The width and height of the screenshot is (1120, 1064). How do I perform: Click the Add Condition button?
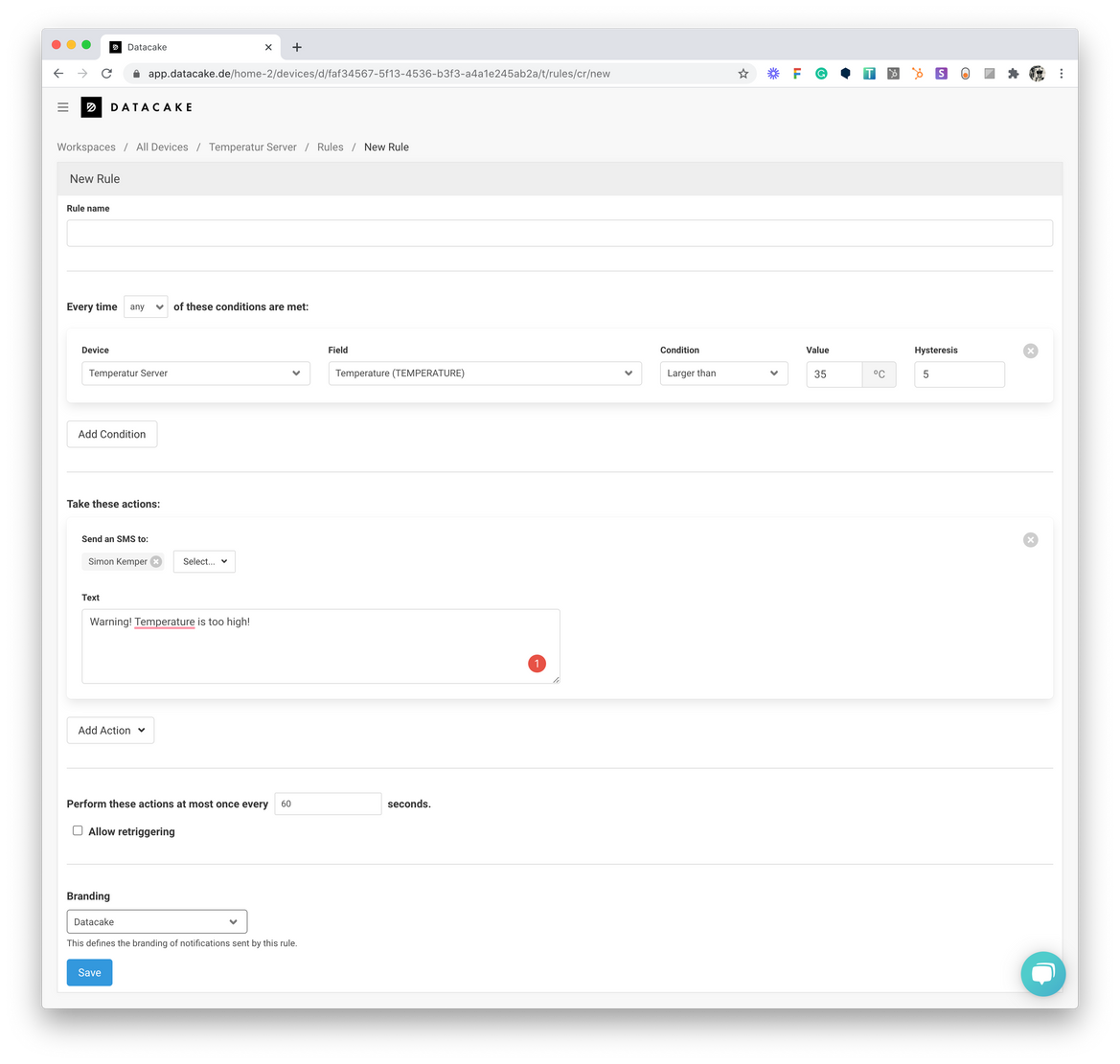coord(111,434)
